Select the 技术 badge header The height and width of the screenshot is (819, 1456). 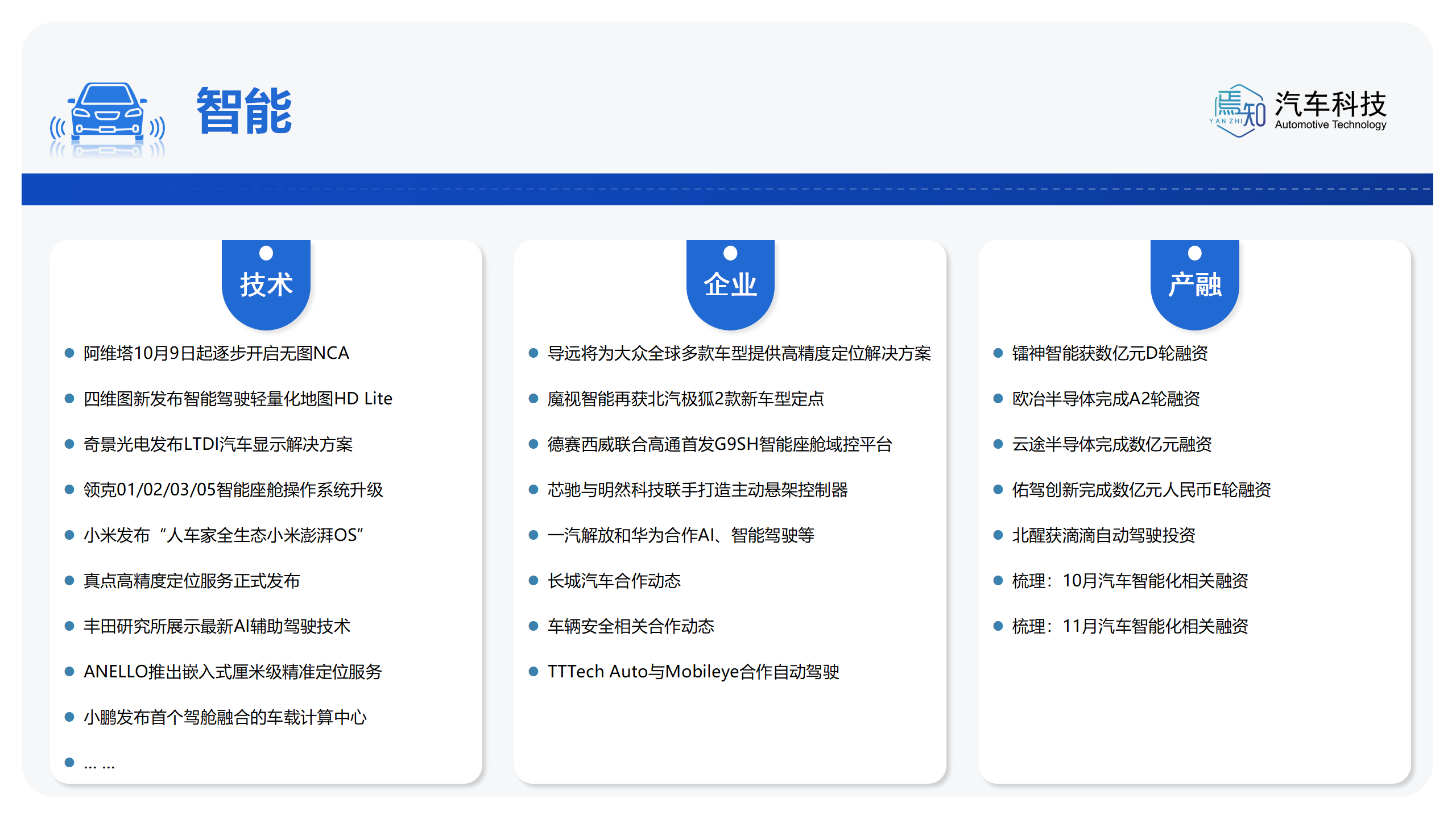click(266, 284)
